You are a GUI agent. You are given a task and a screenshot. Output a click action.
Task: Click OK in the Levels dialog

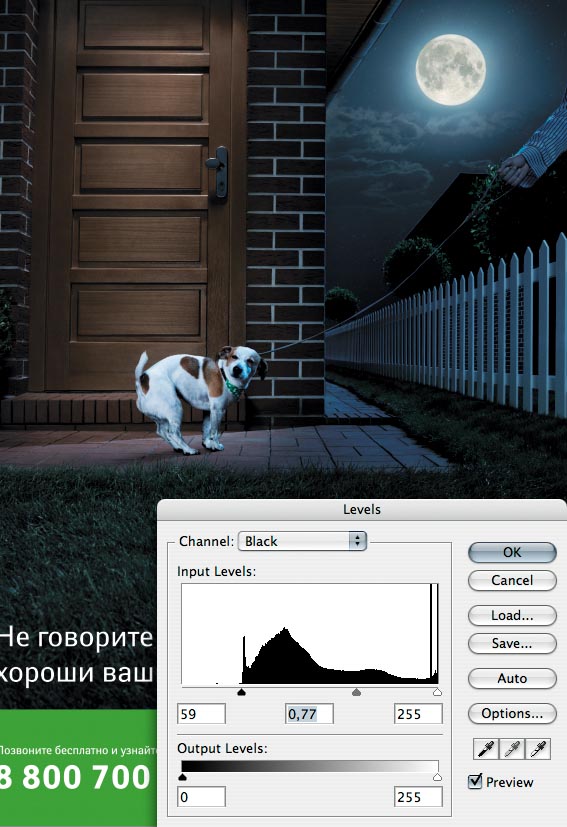512,552
